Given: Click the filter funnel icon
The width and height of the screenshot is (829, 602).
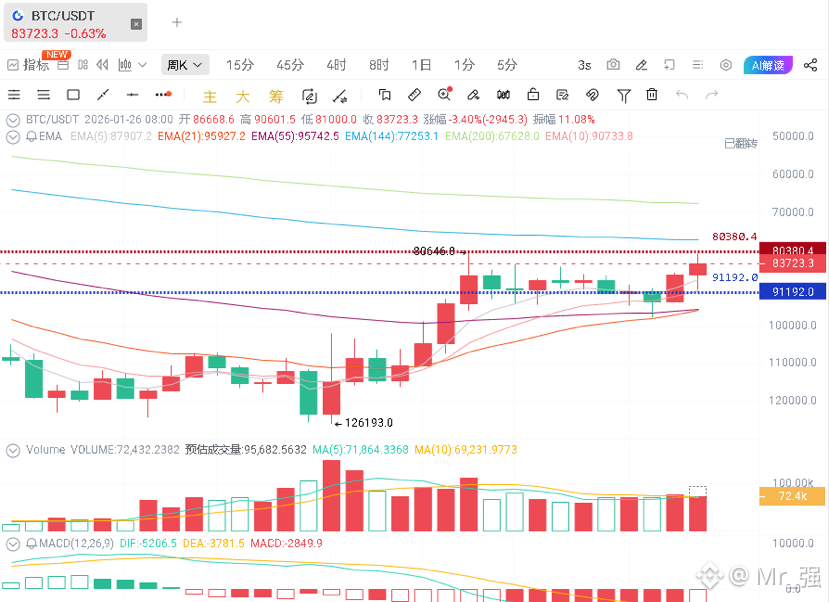Looking at the screenshot, I should coord(623,95).
